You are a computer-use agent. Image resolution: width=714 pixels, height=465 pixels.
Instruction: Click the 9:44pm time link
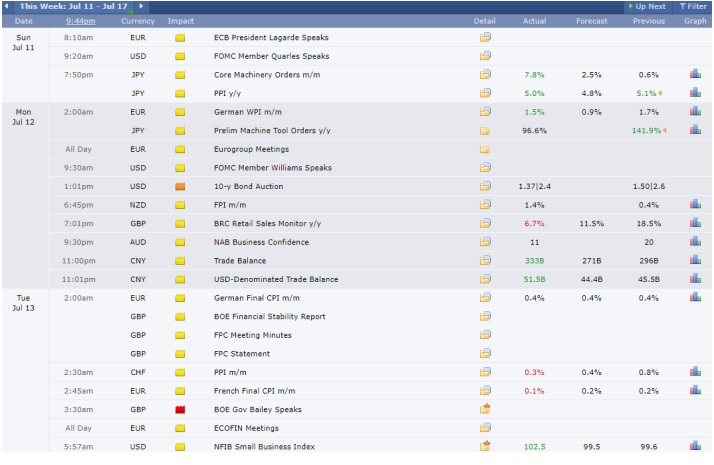81,21
